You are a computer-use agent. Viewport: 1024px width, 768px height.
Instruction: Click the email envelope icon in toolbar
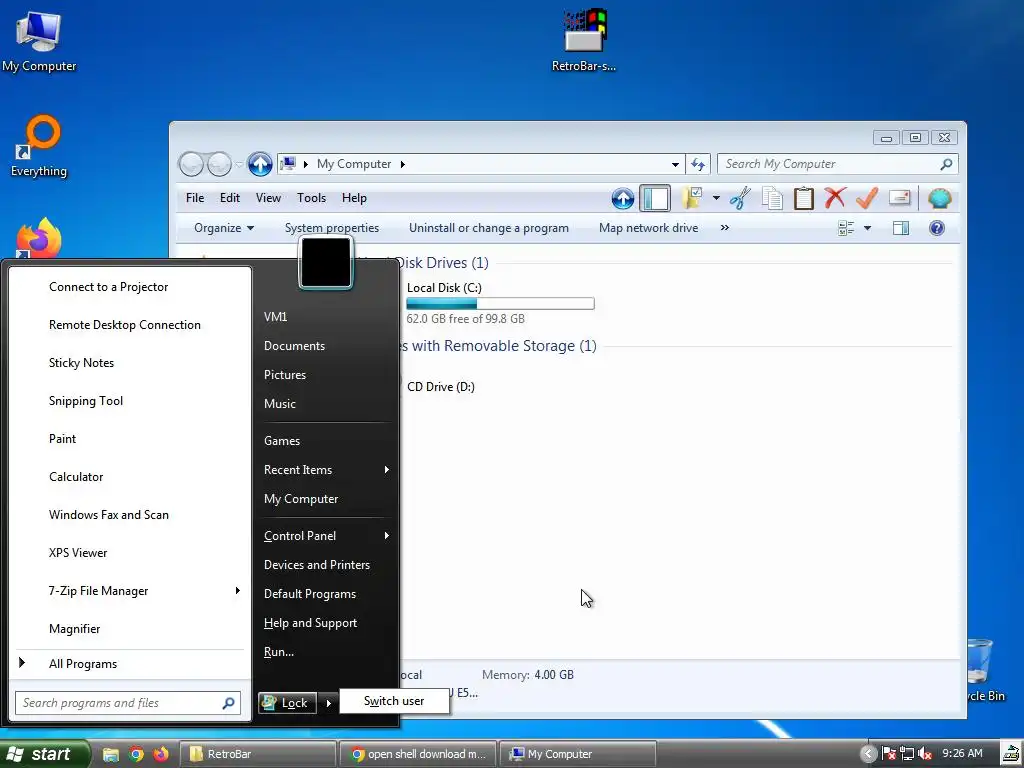click(899, 197)
